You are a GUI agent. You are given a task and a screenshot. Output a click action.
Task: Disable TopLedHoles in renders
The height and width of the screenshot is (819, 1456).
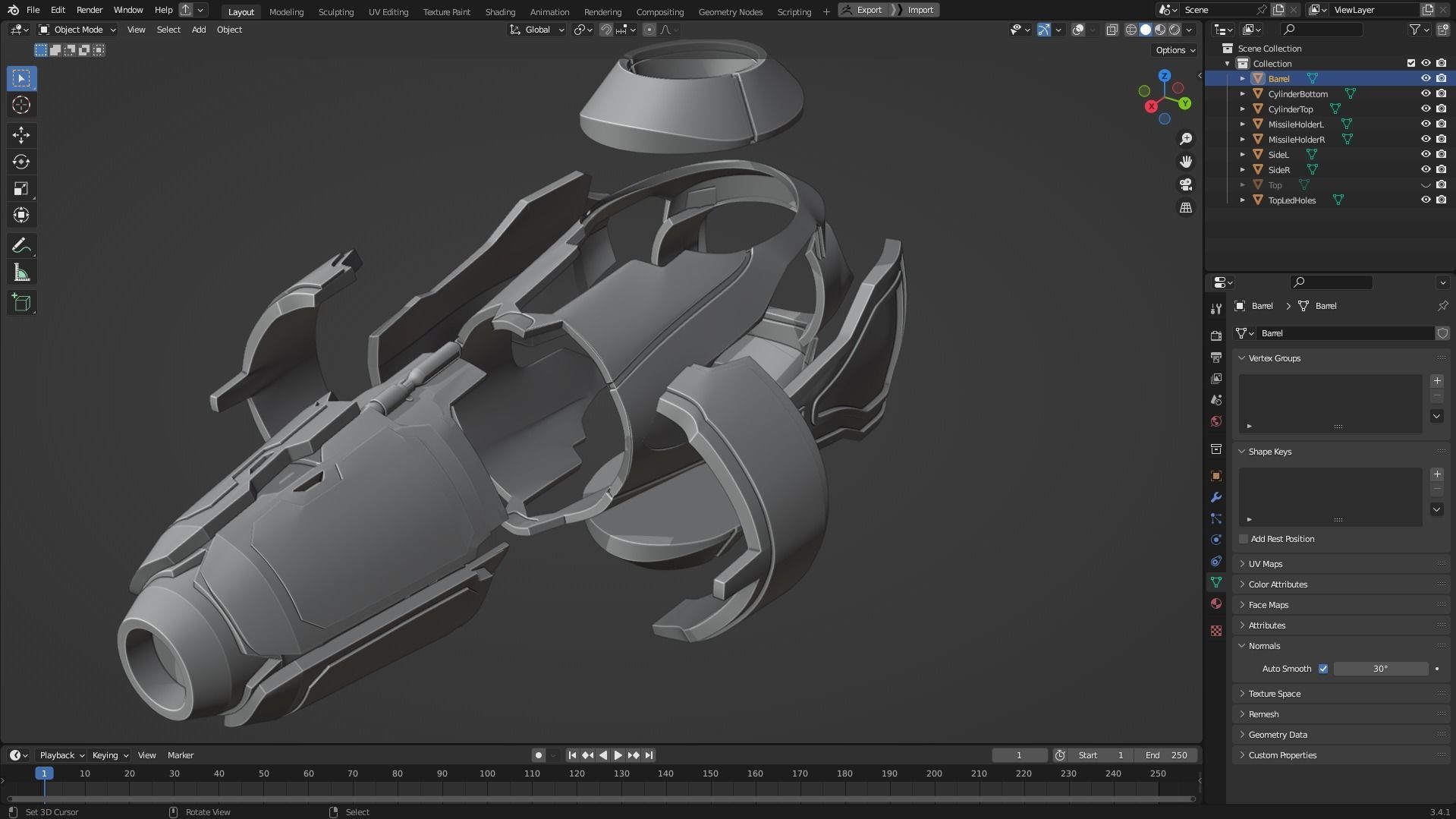(1441, 200)
